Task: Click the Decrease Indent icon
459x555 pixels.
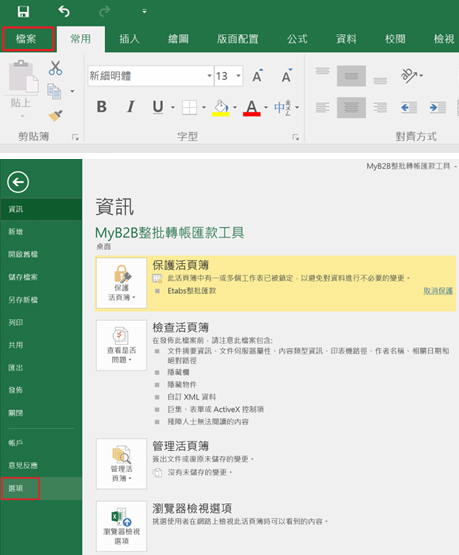Action: tap(409, 107)
